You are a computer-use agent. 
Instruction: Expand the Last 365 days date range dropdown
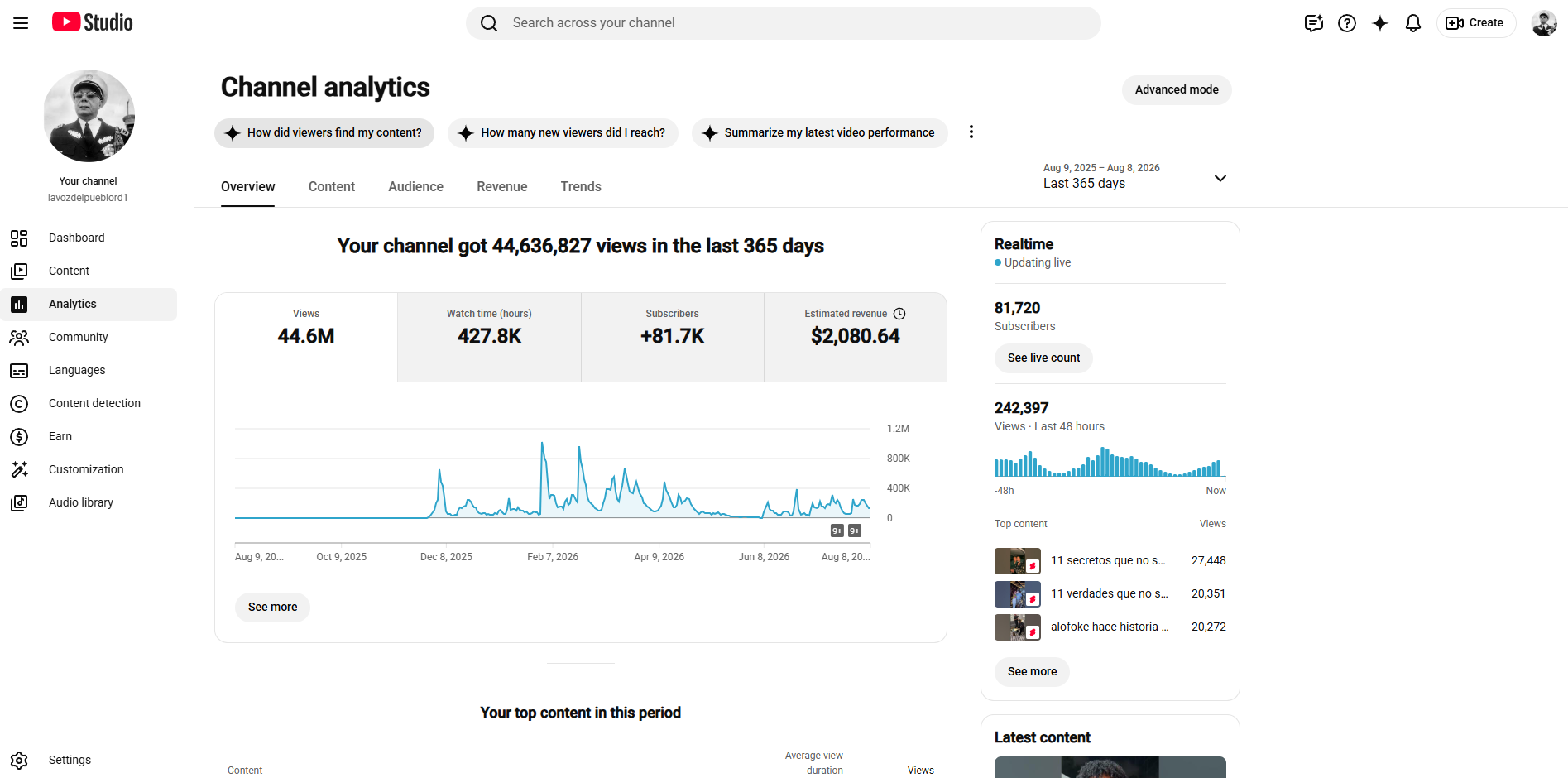click(1135, 176)
